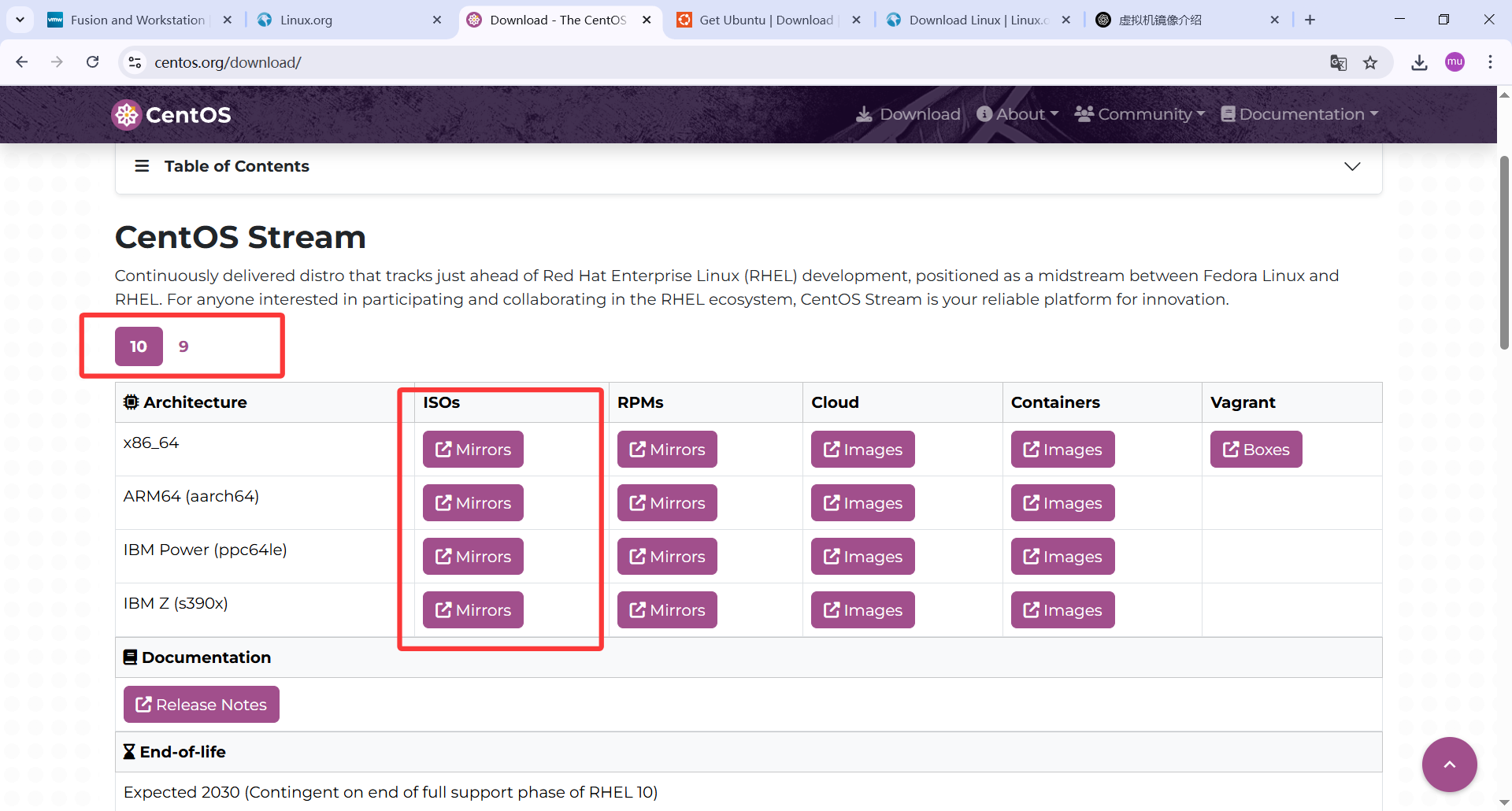
Task: Go forward to the next page
Action: click(x=57, y=62)
